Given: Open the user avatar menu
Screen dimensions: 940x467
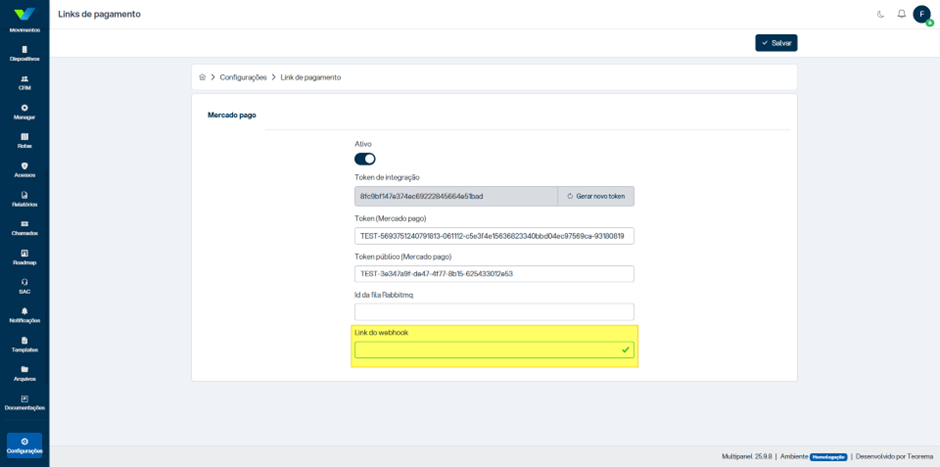Looking at the screenshot, I should coord(922,14).
